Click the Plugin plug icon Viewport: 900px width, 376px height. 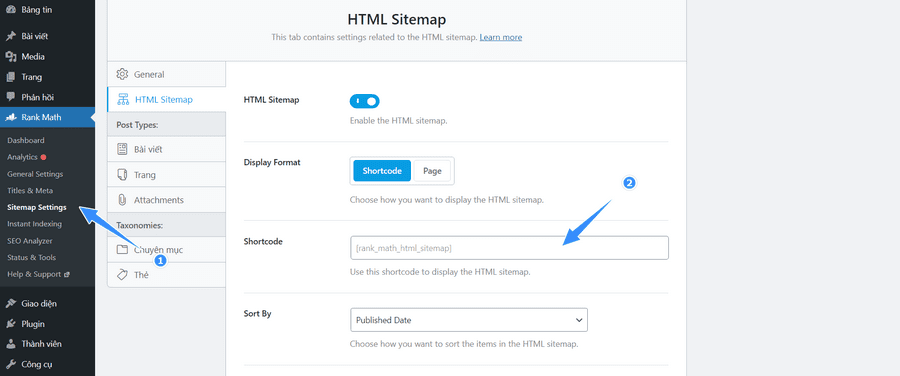pos(10,324)
